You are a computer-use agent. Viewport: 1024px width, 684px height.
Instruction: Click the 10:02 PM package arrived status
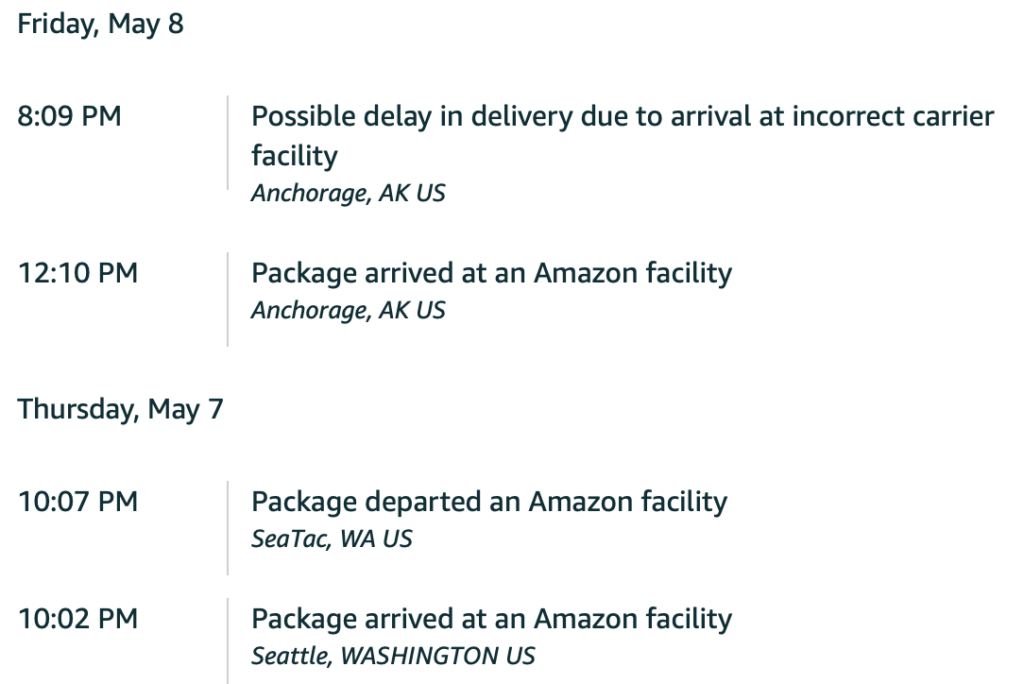click(x=491, y=619)
